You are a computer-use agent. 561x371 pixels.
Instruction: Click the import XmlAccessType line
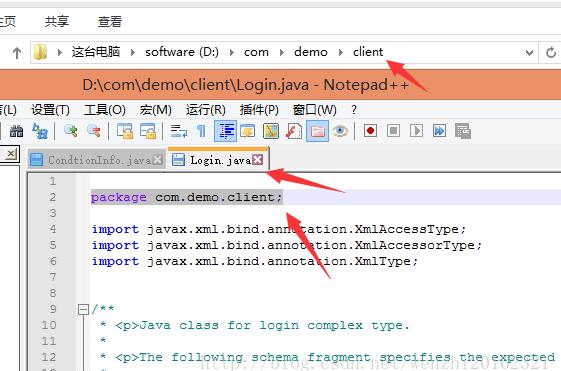[279, 229]
